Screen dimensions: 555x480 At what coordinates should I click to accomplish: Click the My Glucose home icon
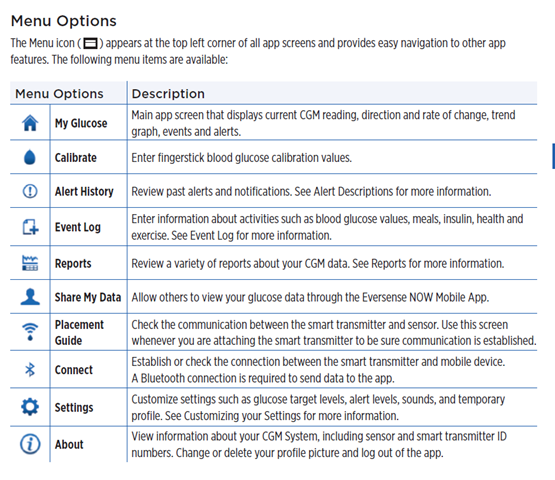(x=30, y=123)
